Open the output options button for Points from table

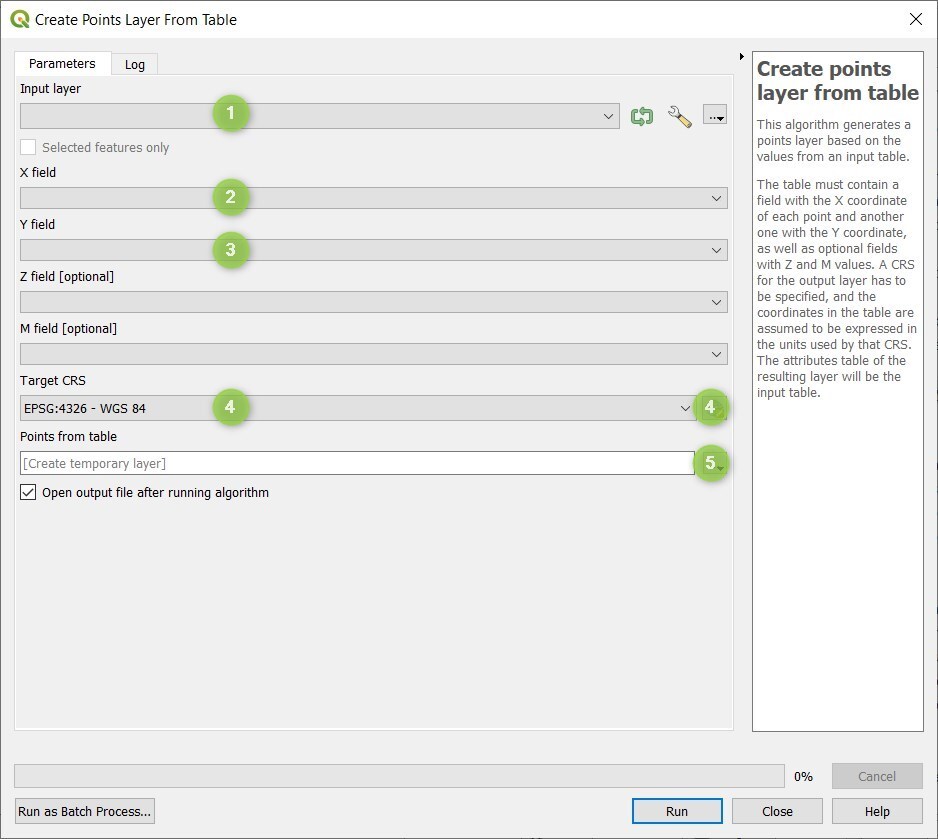click(x=712, y=463)
